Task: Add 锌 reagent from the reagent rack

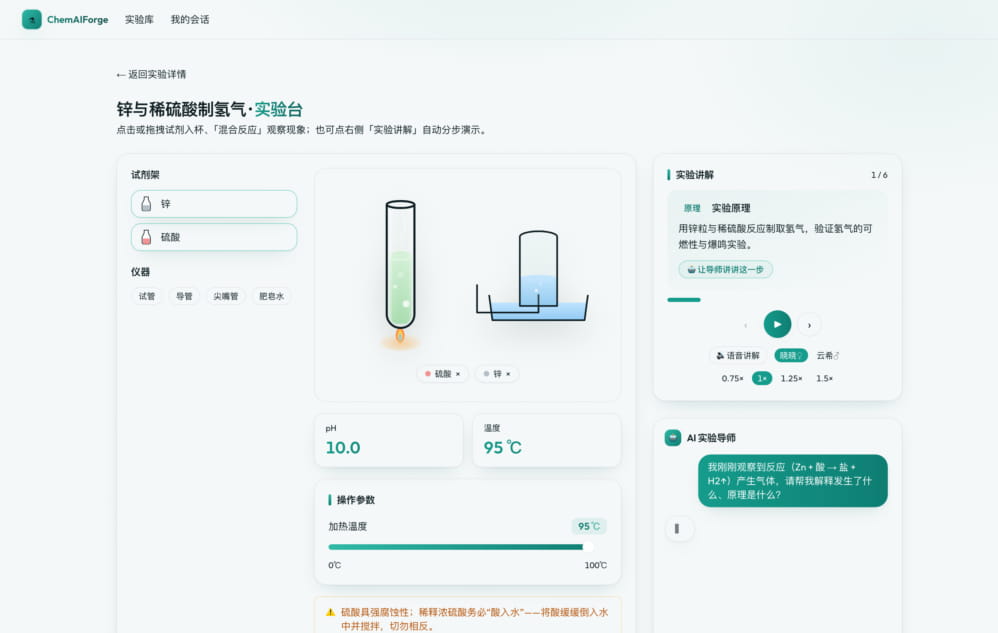Action: 214,204
